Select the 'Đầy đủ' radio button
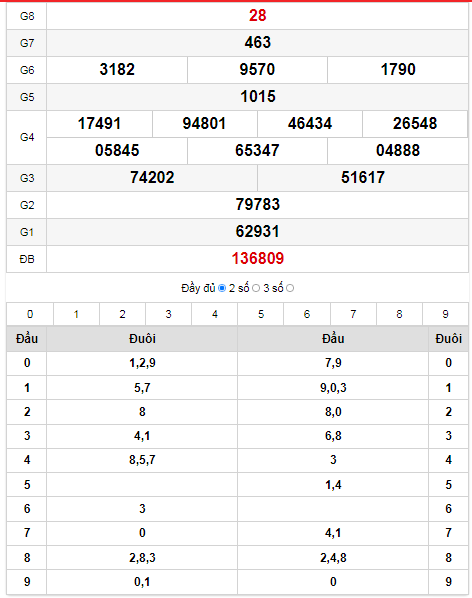Viewport: 472px width, 598px height. [x=222, y=288]
